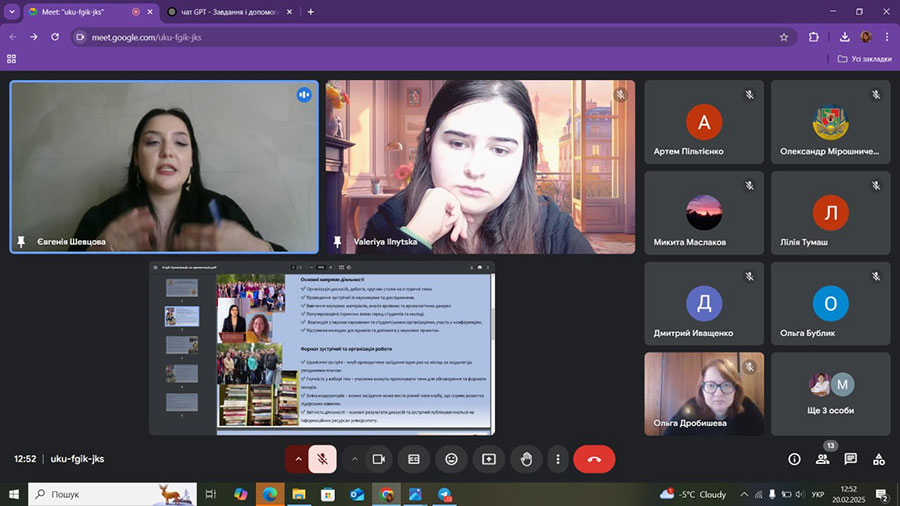Screen dimensions: 900x506
Task: Turn on closed captions
Action: pos(414,459)
